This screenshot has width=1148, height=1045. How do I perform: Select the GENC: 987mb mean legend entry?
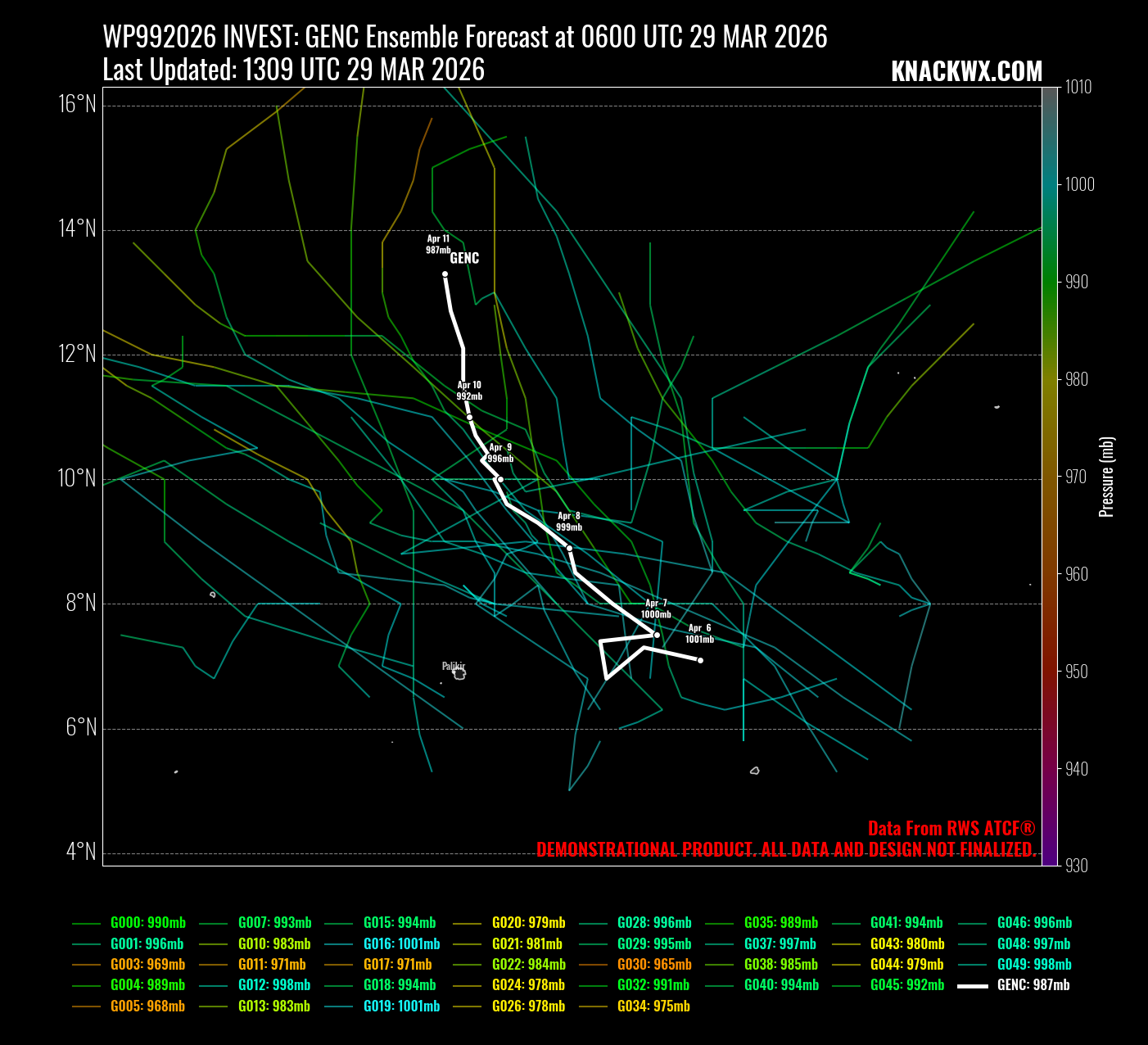click(1033, 985)
